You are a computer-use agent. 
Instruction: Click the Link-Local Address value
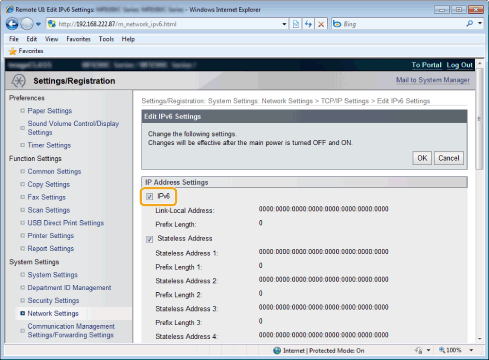tap(323, 209)
